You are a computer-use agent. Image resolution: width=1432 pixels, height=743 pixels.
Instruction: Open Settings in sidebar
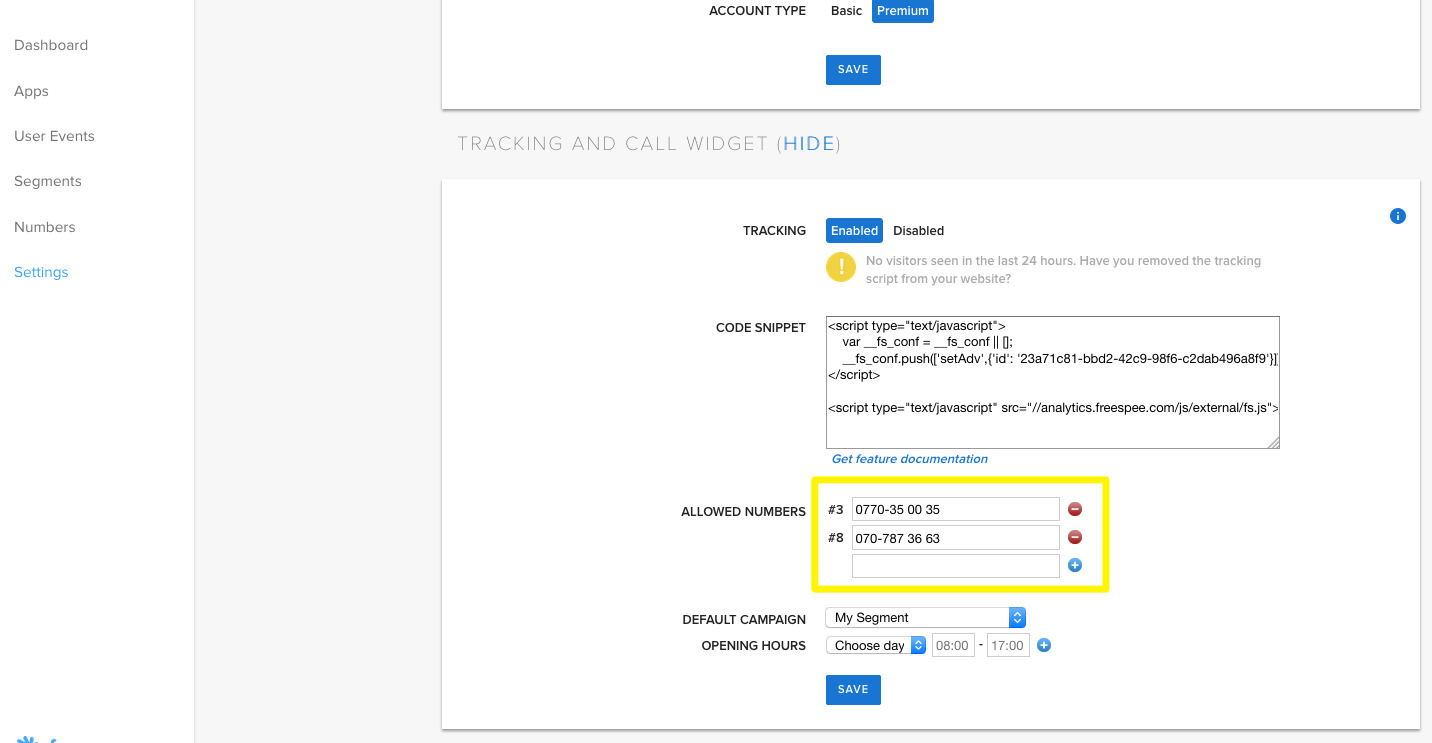(41, 272)
